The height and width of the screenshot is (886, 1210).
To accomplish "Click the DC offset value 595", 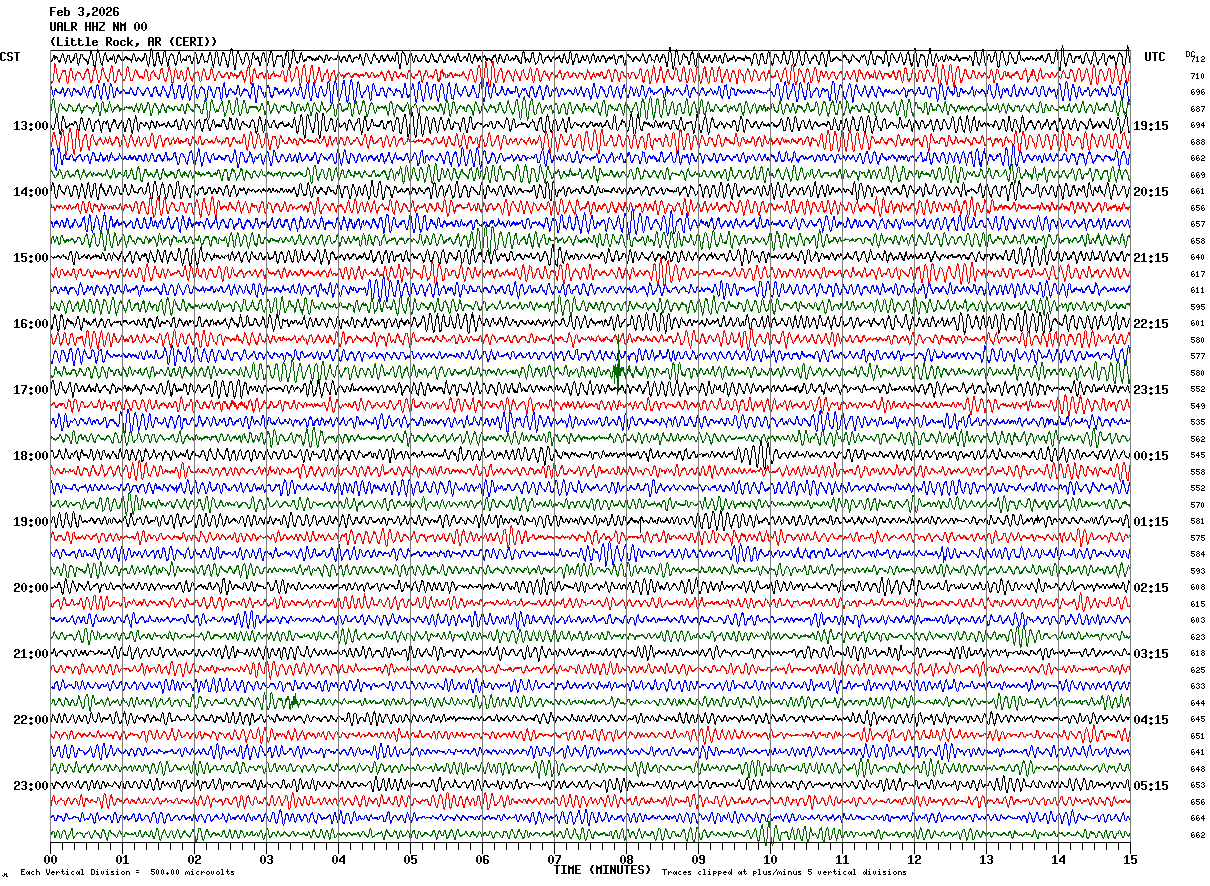I will pos(1198,307).
